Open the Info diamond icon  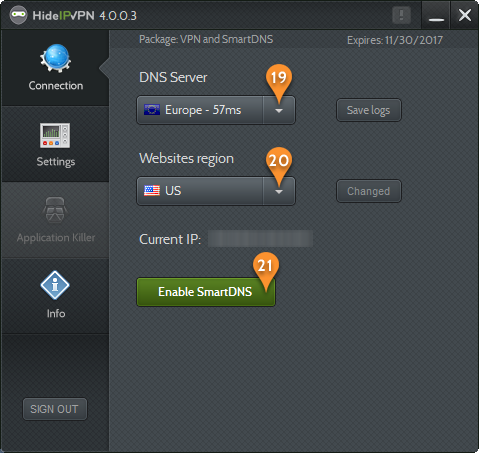(55, 285)
